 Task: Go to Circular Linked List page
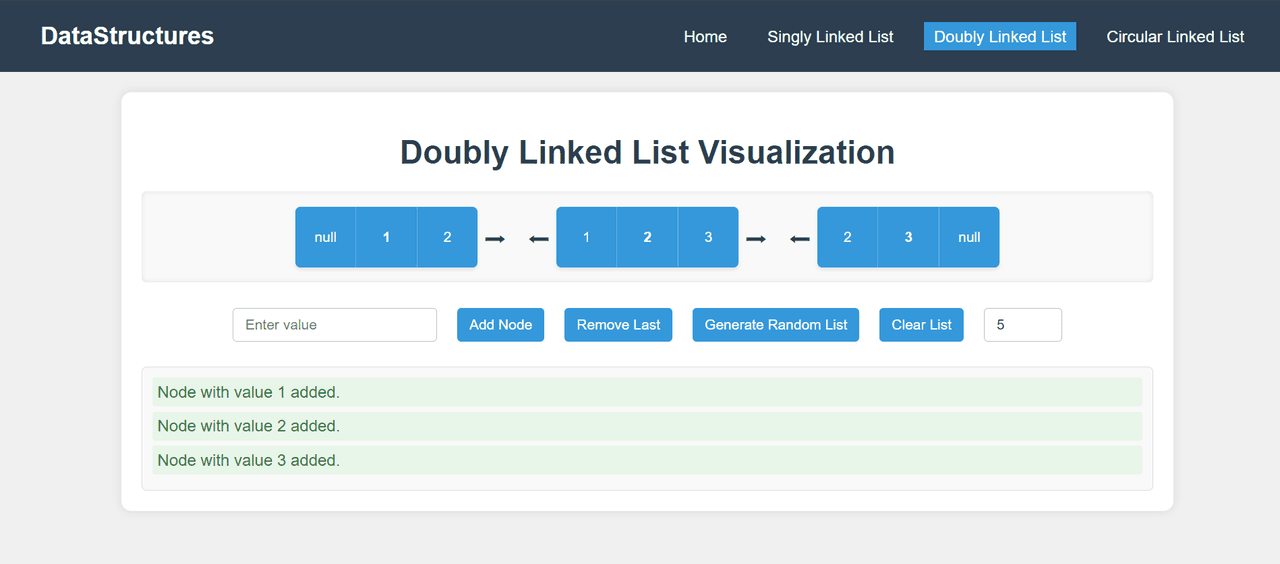tap(1175, 37)
